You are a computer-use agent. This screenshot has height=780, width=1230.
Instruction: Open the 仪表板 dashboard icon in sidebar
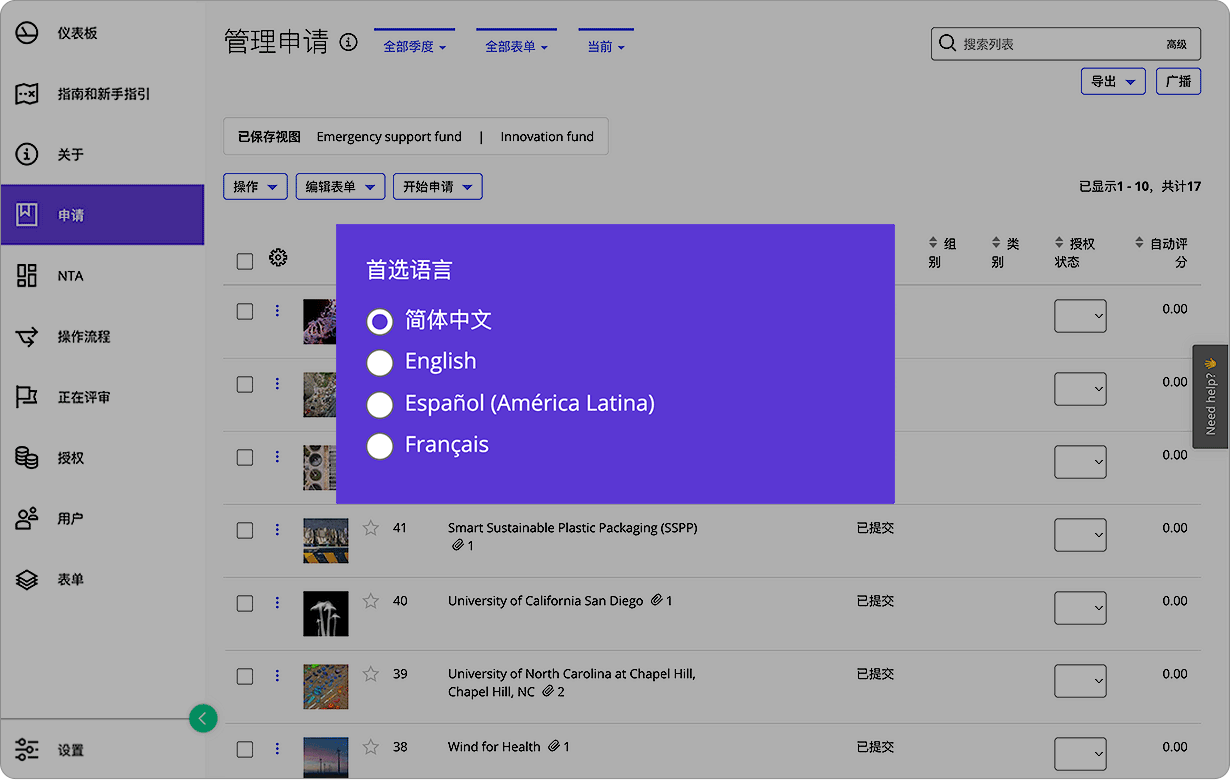point(27,32)
